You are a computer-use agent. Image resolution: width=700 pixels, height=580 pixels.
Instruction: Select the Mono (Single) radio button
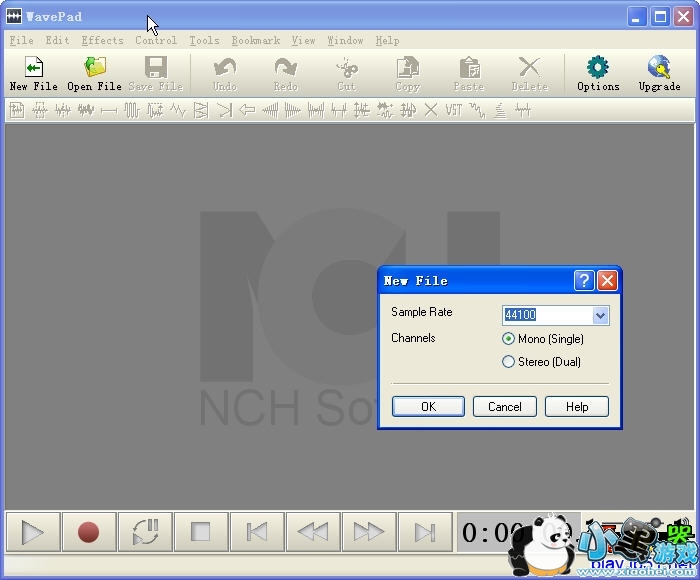coord(508,338)
